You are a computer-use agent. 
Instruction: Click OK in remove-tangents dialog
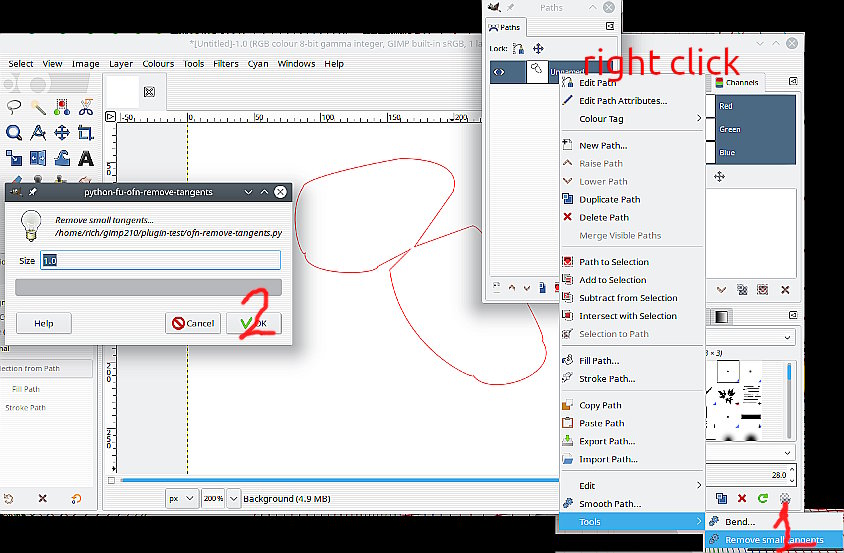coord(254,323)
